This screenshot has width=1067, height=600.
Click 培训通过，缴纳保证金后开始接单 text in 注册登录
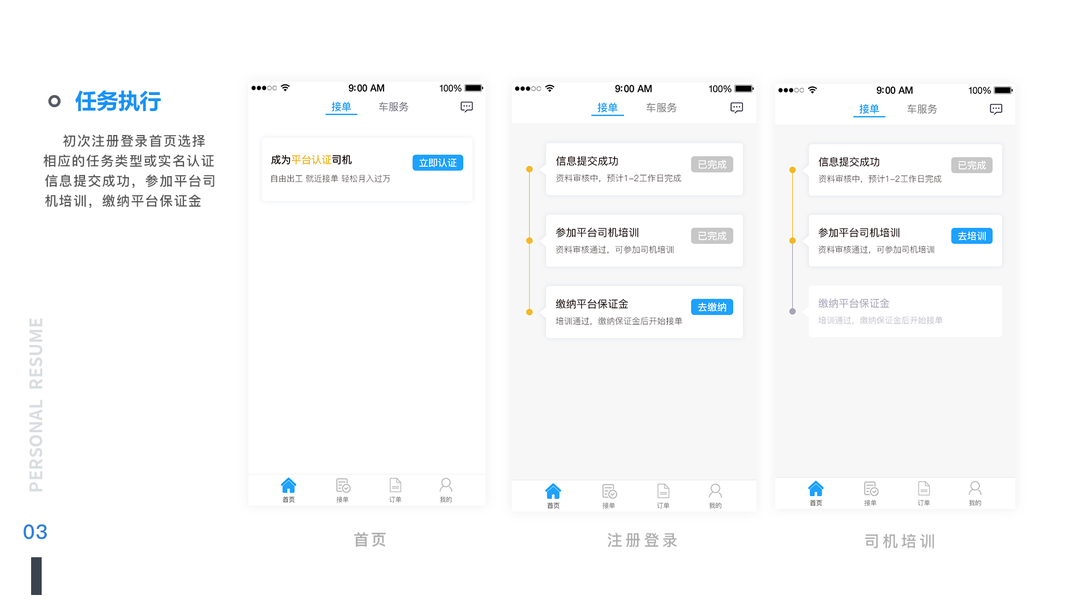(x=619, y=321)
